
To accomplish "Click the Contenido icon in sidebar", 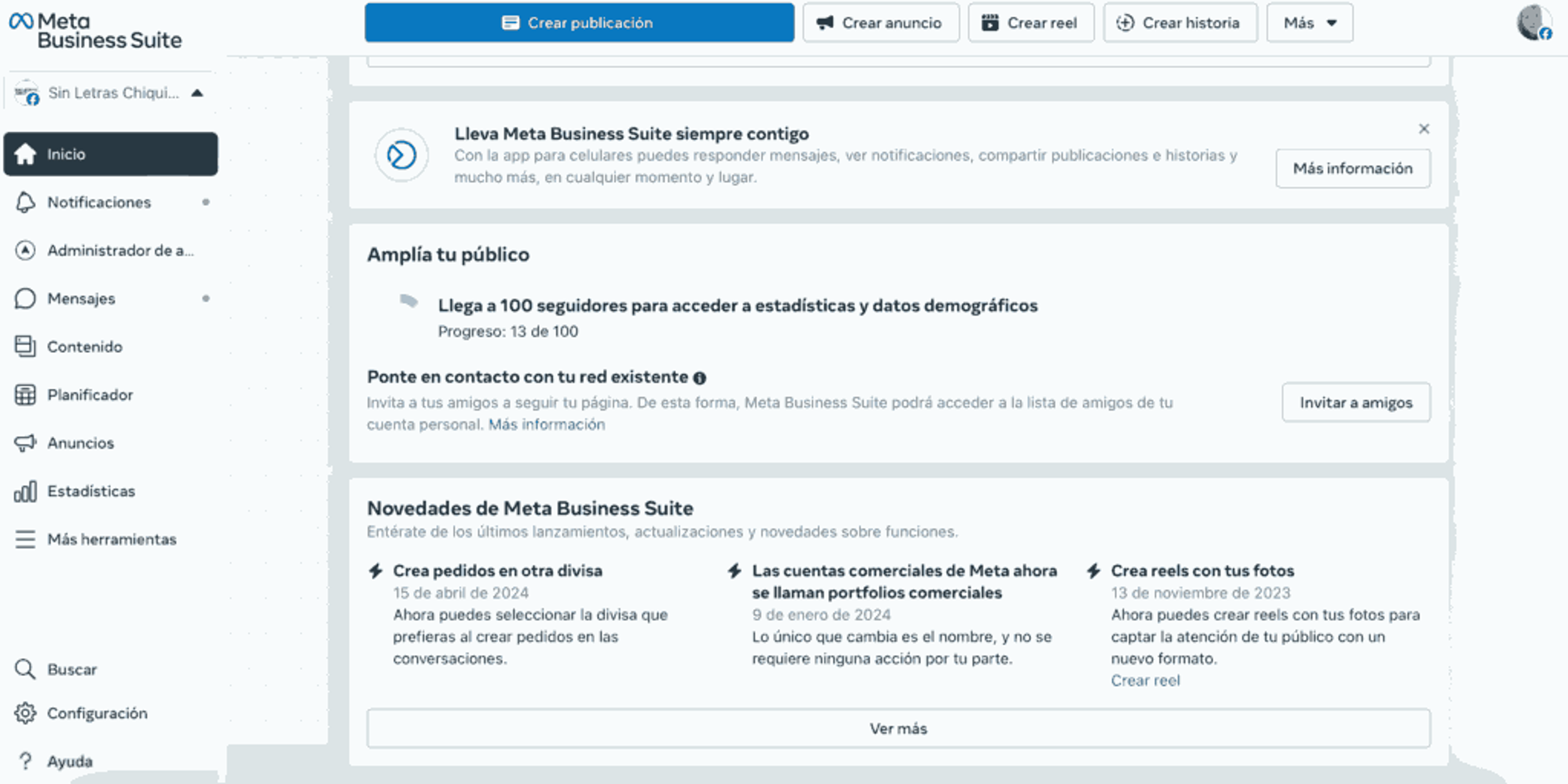I will click(x=25, y=346).
